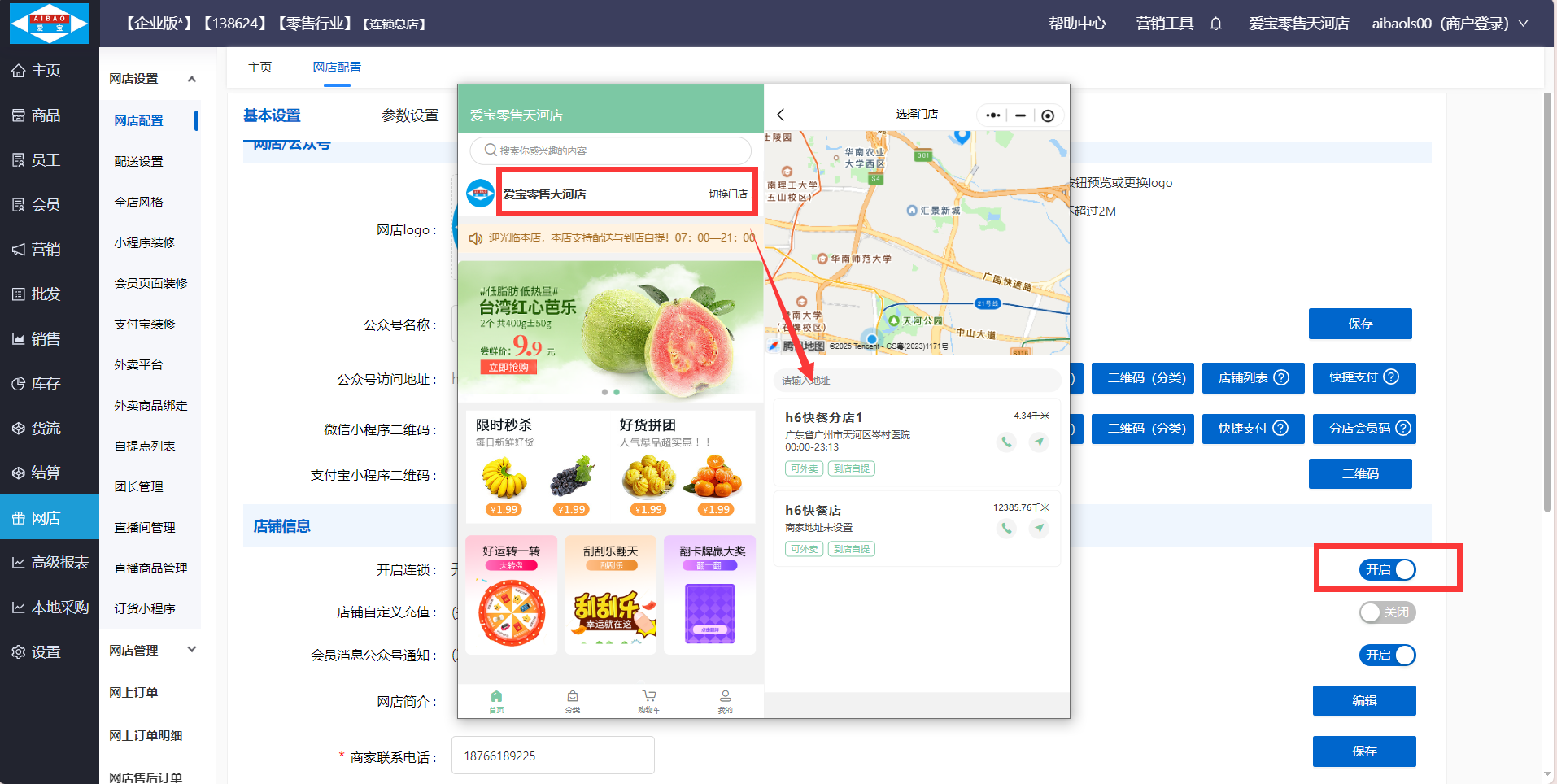Screen dimensions: 1557x784
Task: Expand the 网店管理 menu section
Action: [x=192, y=650]
